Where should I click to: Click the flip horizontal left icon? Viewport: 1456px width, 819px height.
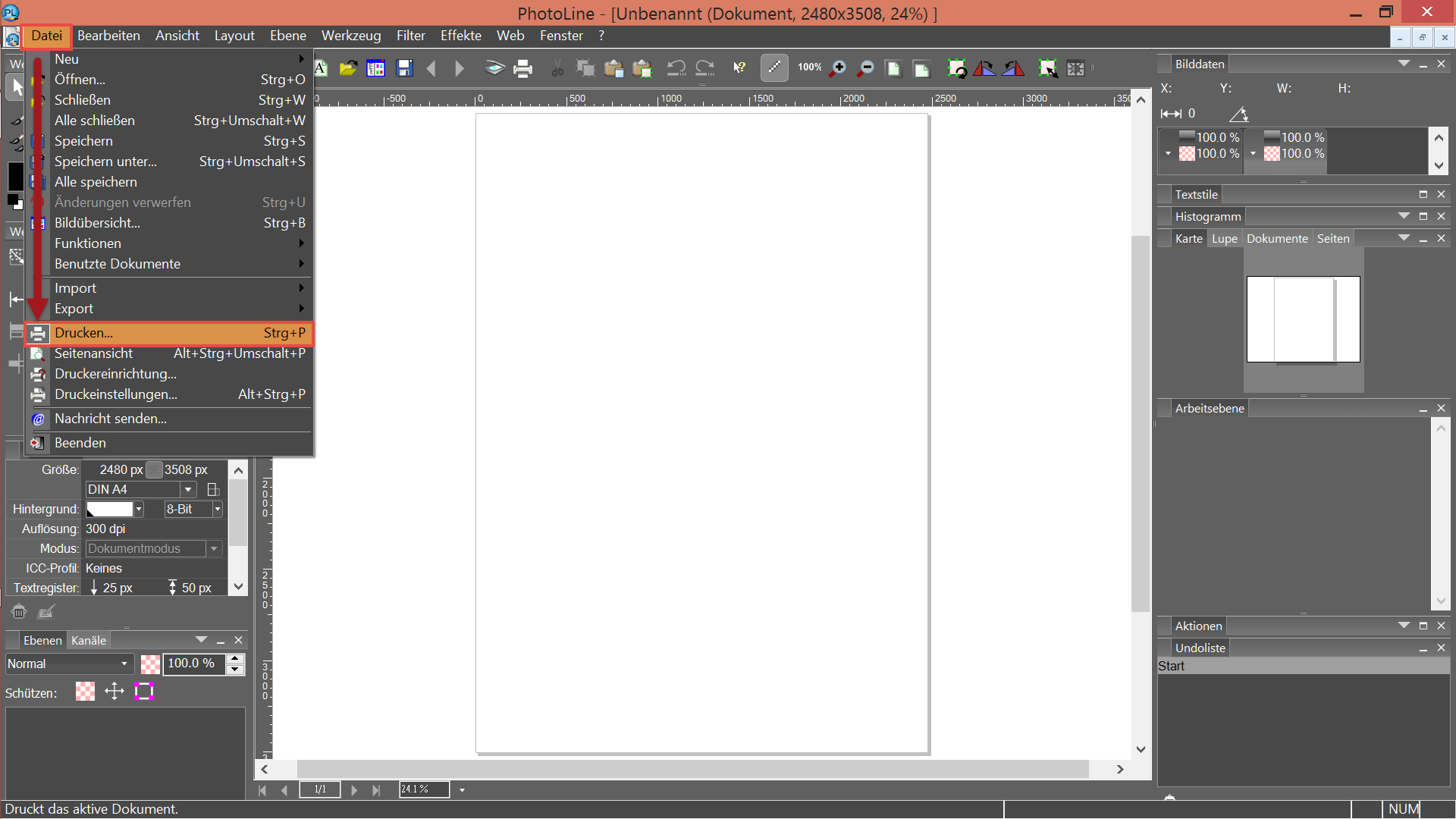pyautogui.click(x=985, y=68)
